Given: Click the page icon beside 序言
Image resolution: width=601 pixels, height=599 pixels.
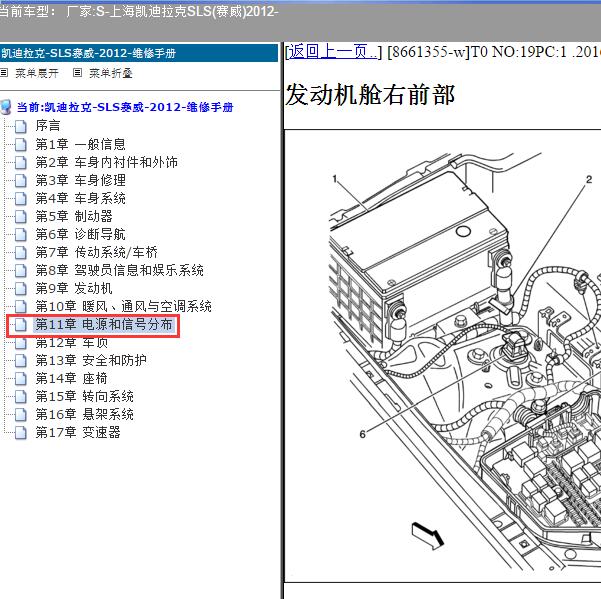Looking at the screenshot, I should (21, 126).
